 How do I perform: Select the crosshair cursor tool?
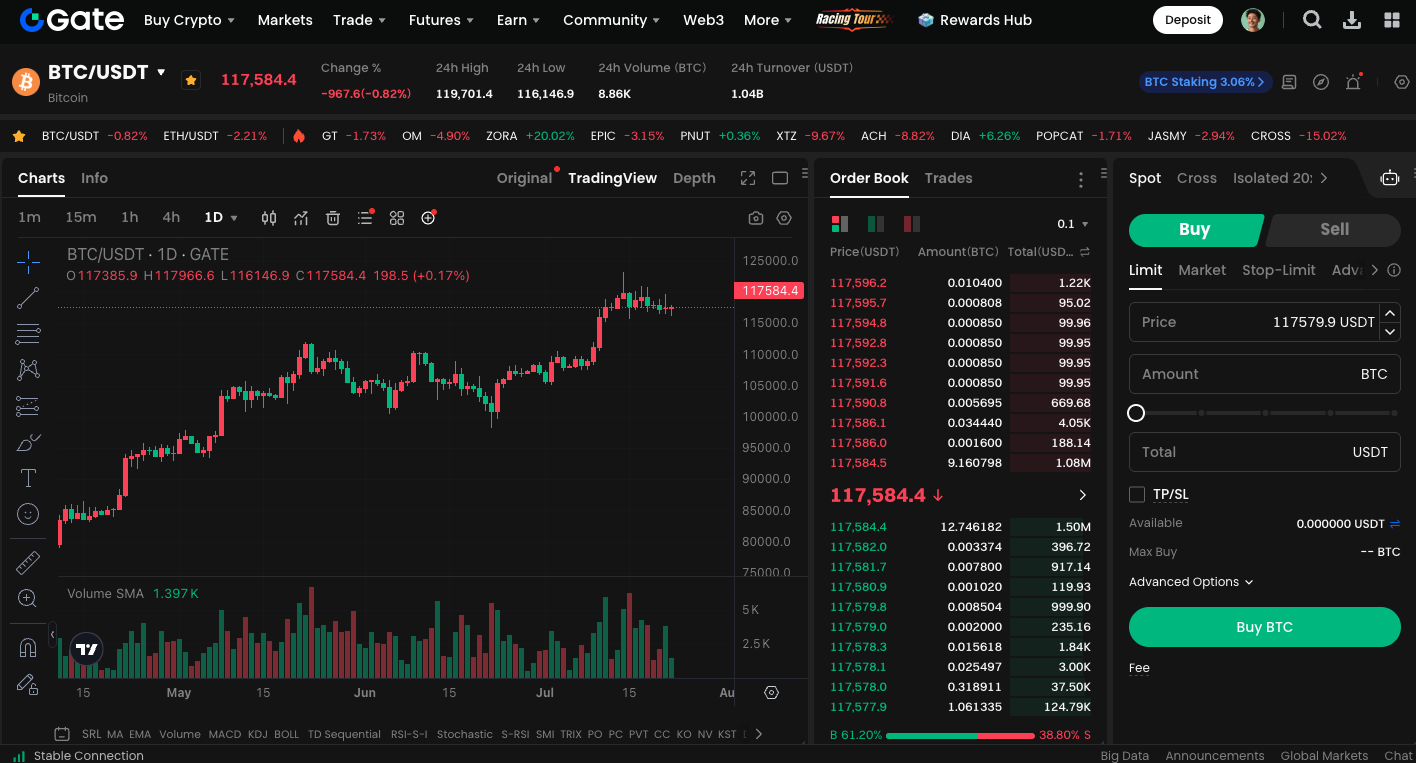click(x=28, y=263)
